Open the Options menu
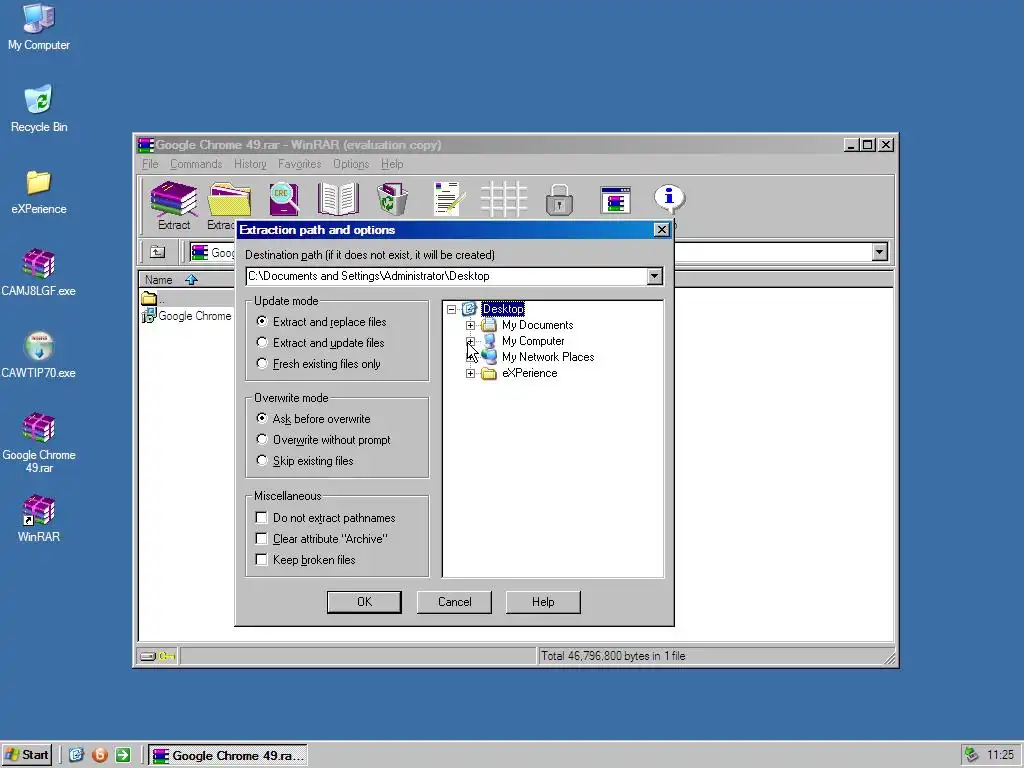The width and height of the screenshot is (1024, 768). coord(351,164)
